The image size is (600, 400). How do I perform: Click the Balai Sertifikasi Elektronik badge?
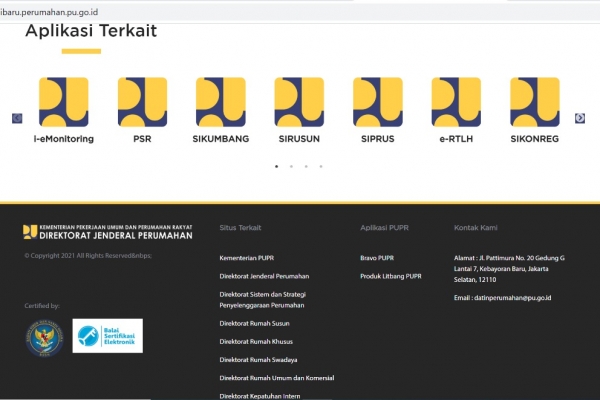pyautogui.click(x=107, y=336)
